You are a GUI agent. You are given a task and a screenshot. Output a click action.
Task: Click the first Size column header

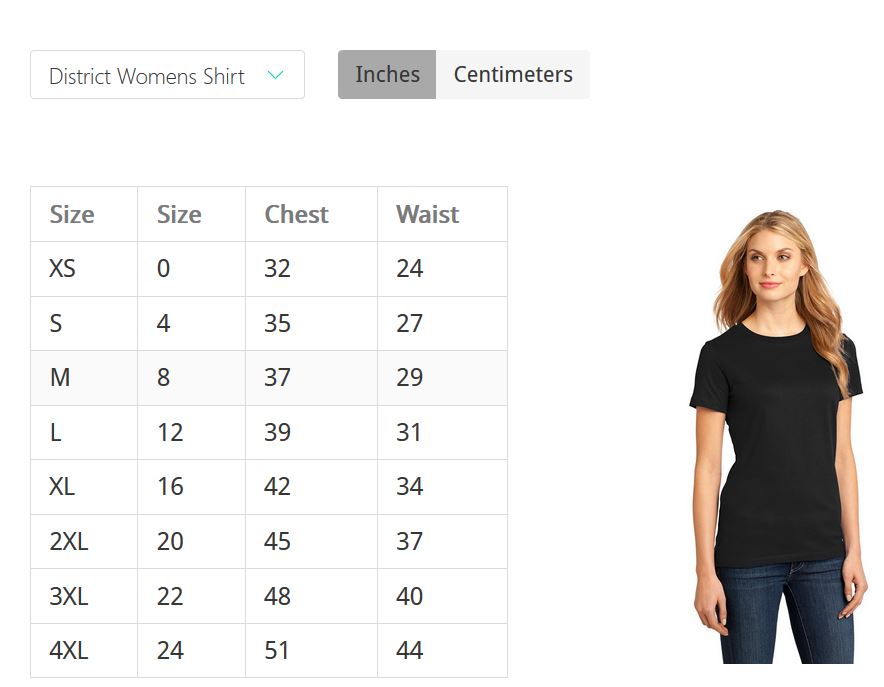[72, 214]
